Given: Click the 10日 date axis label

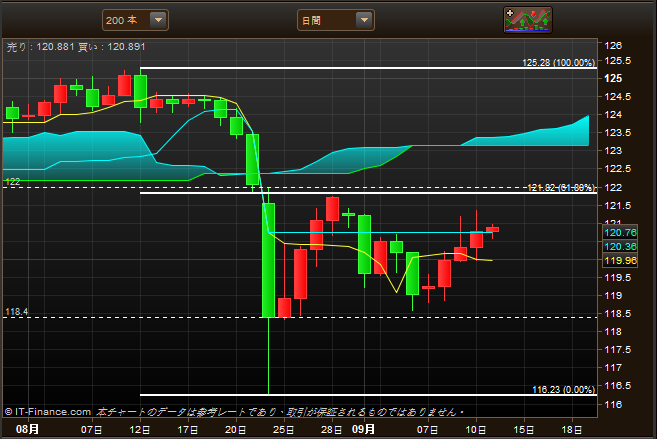Looking at the screenshot, I should pyautogui.click(x=476, y=429).
